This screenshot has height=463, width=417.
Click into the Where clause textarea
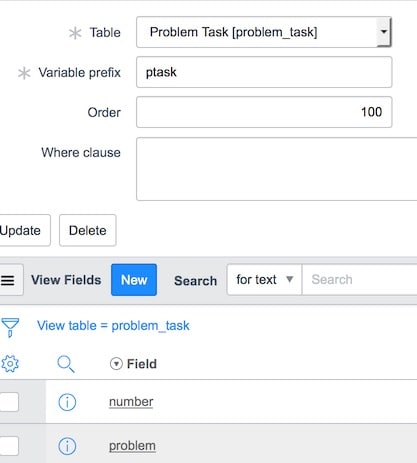pos(277,169)
